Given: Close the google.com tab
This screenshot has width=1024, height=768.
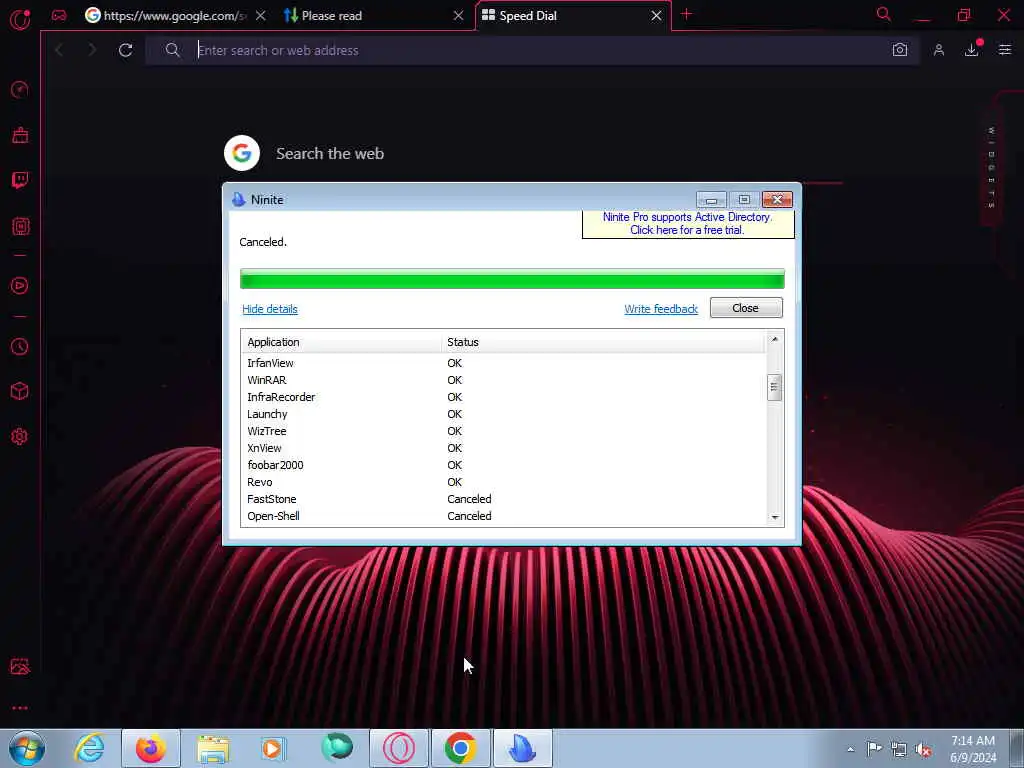Looking at the screenshot, I should coord(261,15).
